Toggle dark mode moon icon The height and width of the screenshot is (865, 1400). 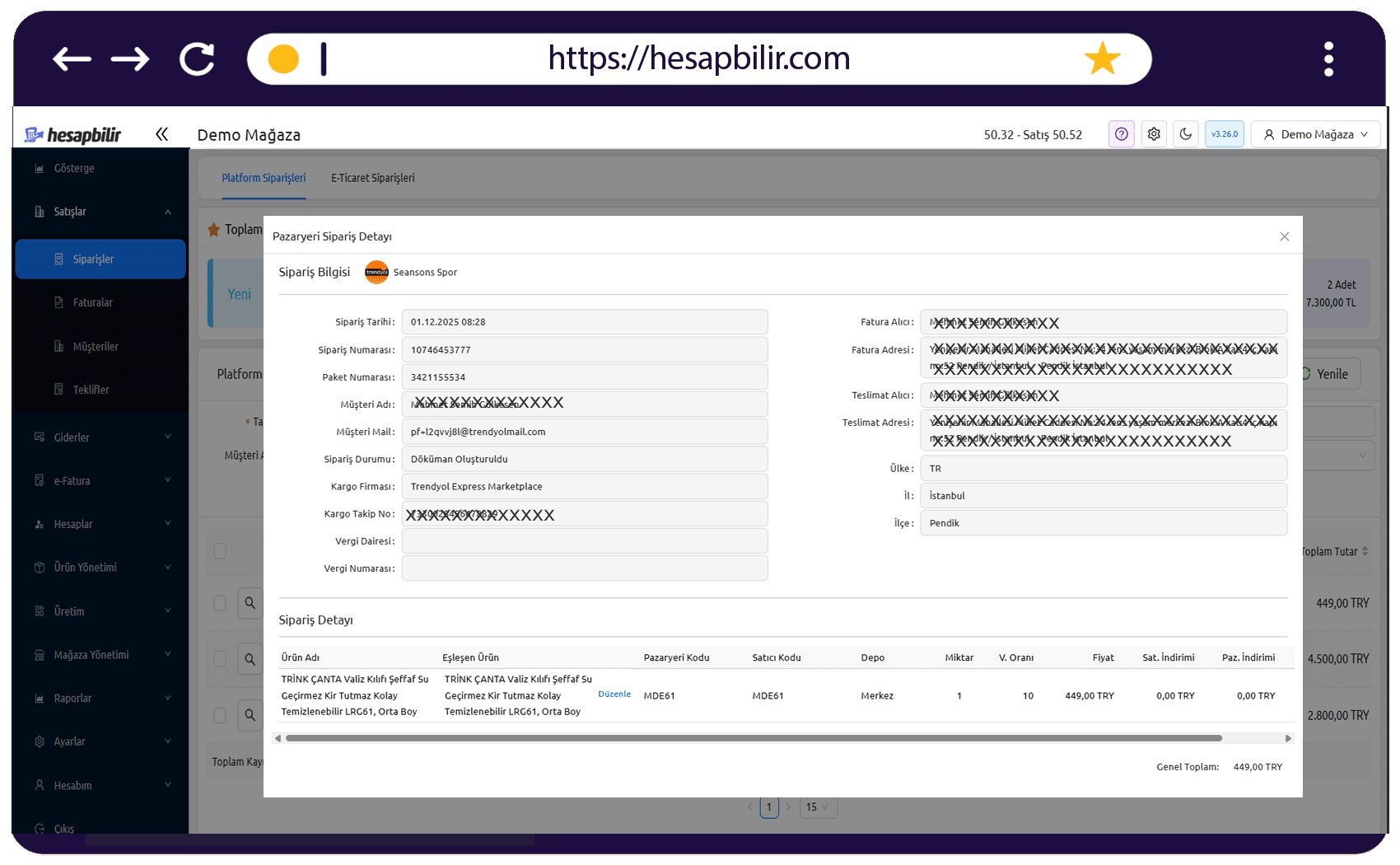coord(1185,134)
